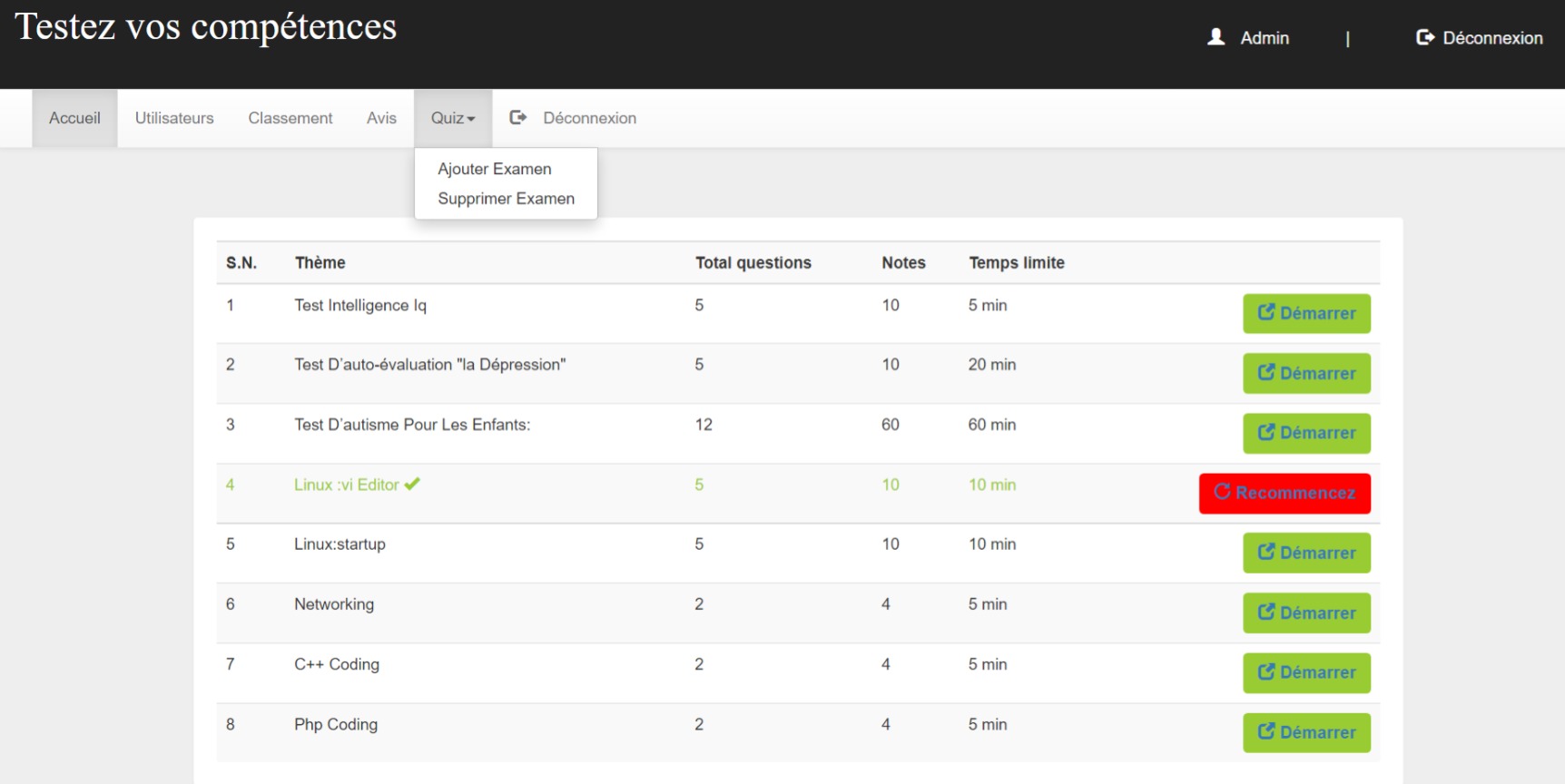The image size is (1565, 784).
Task: Click the refresh icon on Recommencez button
Action: [1222, 492]
